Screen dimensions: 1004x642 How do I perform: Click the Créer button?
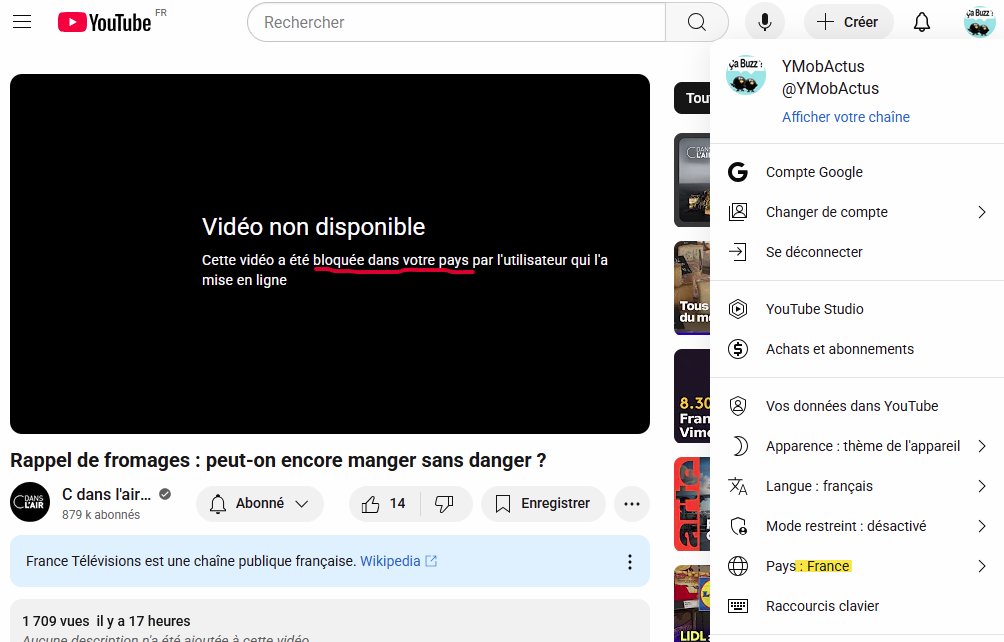click(848, 22)
